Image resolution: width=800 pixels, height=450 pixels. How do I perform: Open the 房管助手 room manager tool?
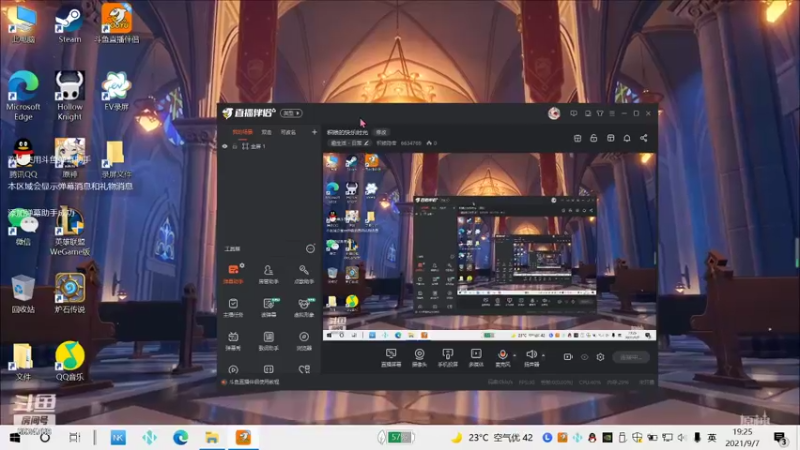(x=268, y=273)
